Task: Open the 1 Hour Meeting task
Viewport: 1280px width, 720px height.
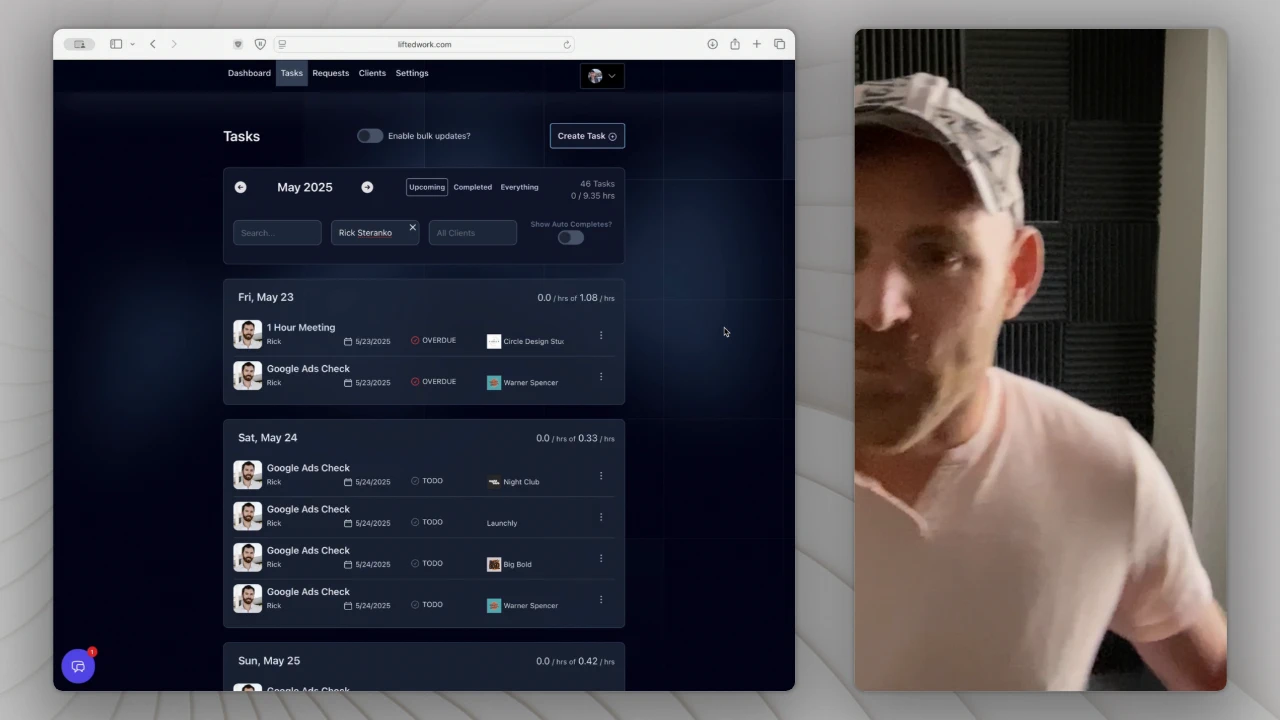Action: 301,327
